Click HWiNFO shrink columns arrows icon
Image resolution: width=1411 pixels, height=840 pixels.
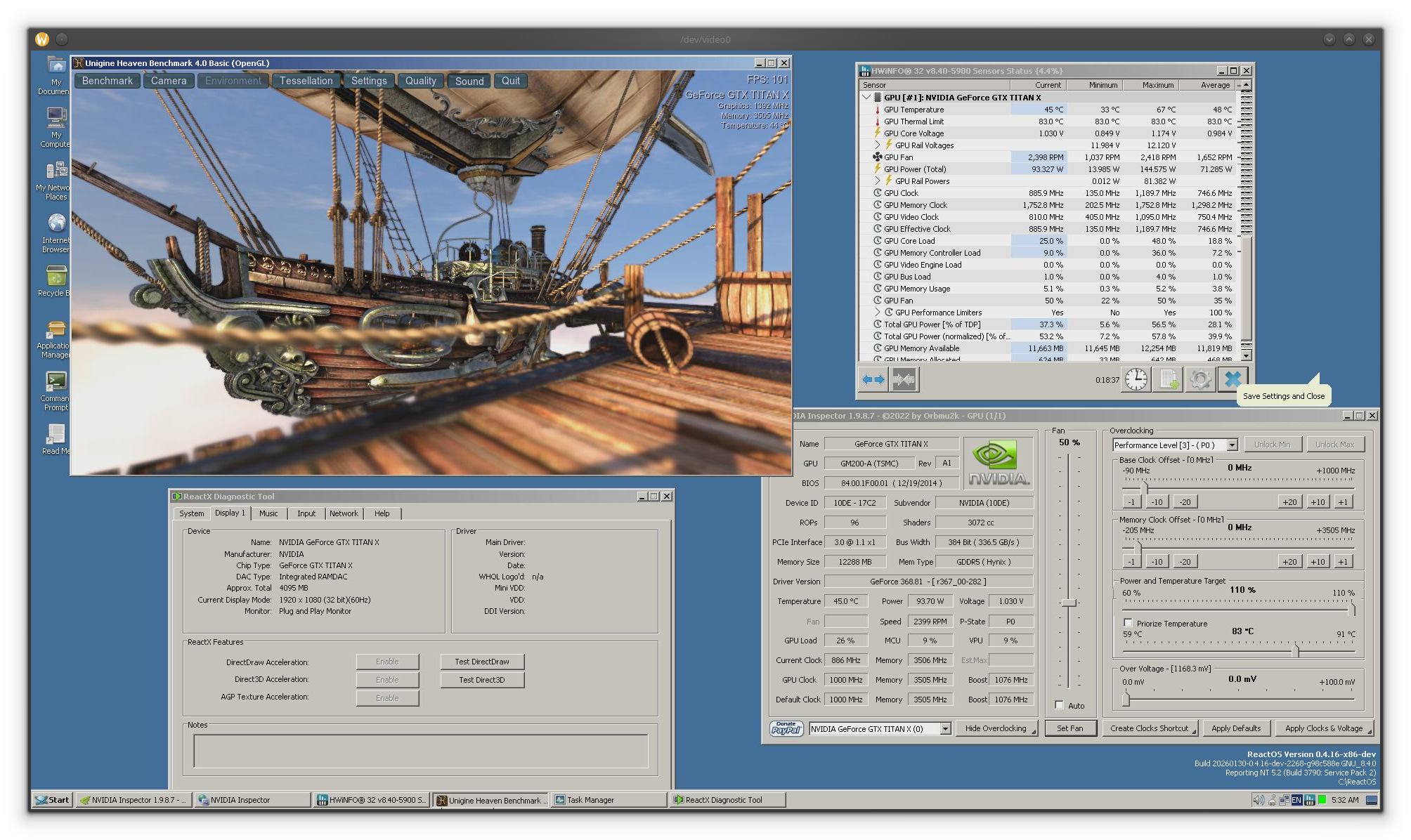click(x=904, y=380)
